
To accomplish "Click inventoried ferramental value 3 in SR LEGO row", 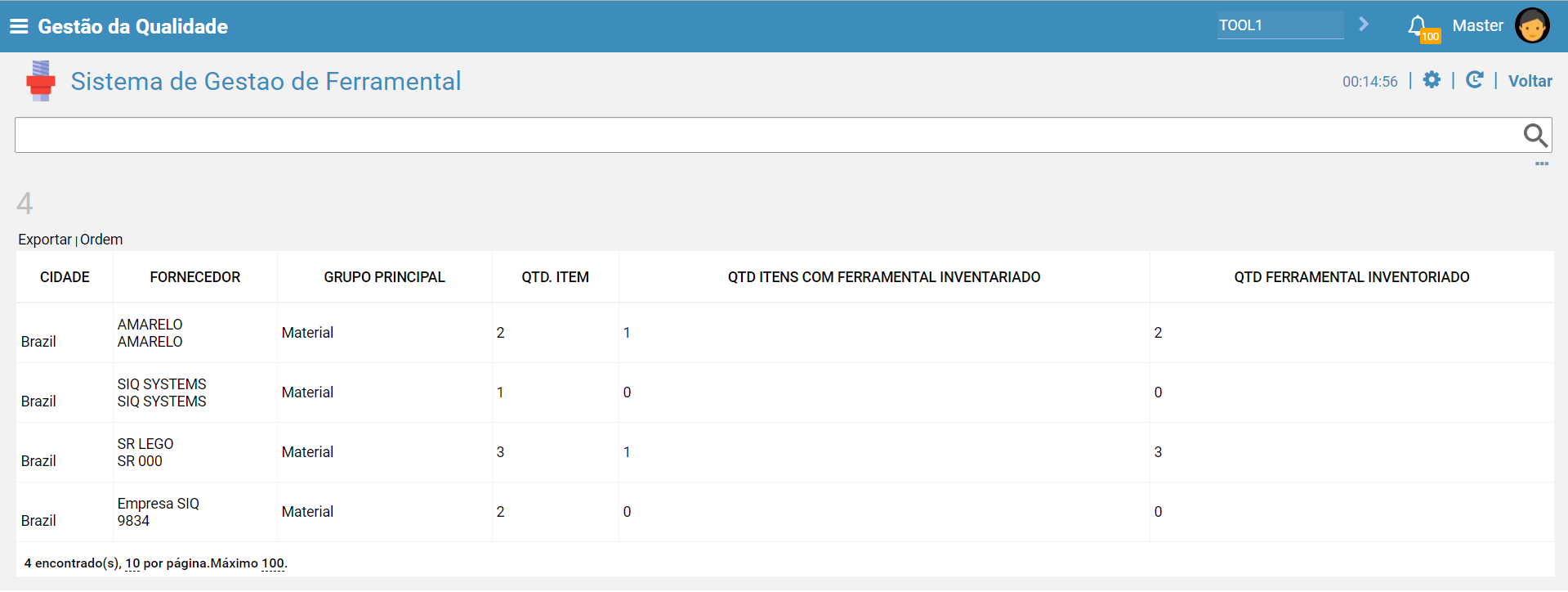I will (1158, 452).
